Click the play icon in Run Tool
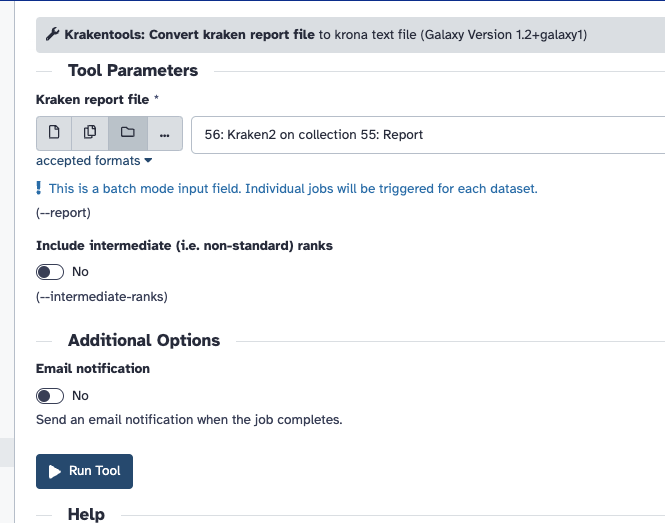This screenshot has height=523, width=665. tap(54, 471)
